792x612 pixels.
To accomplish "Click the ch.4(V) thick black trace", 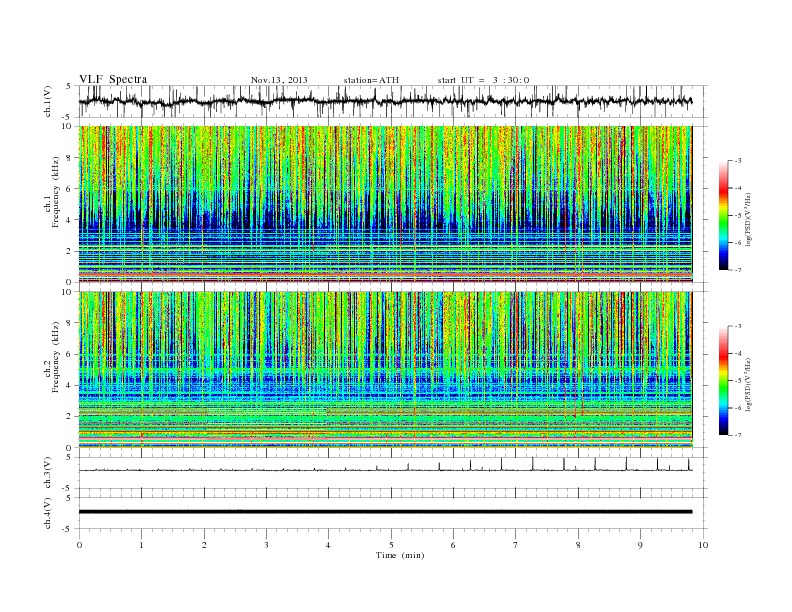I will [385, 512].
